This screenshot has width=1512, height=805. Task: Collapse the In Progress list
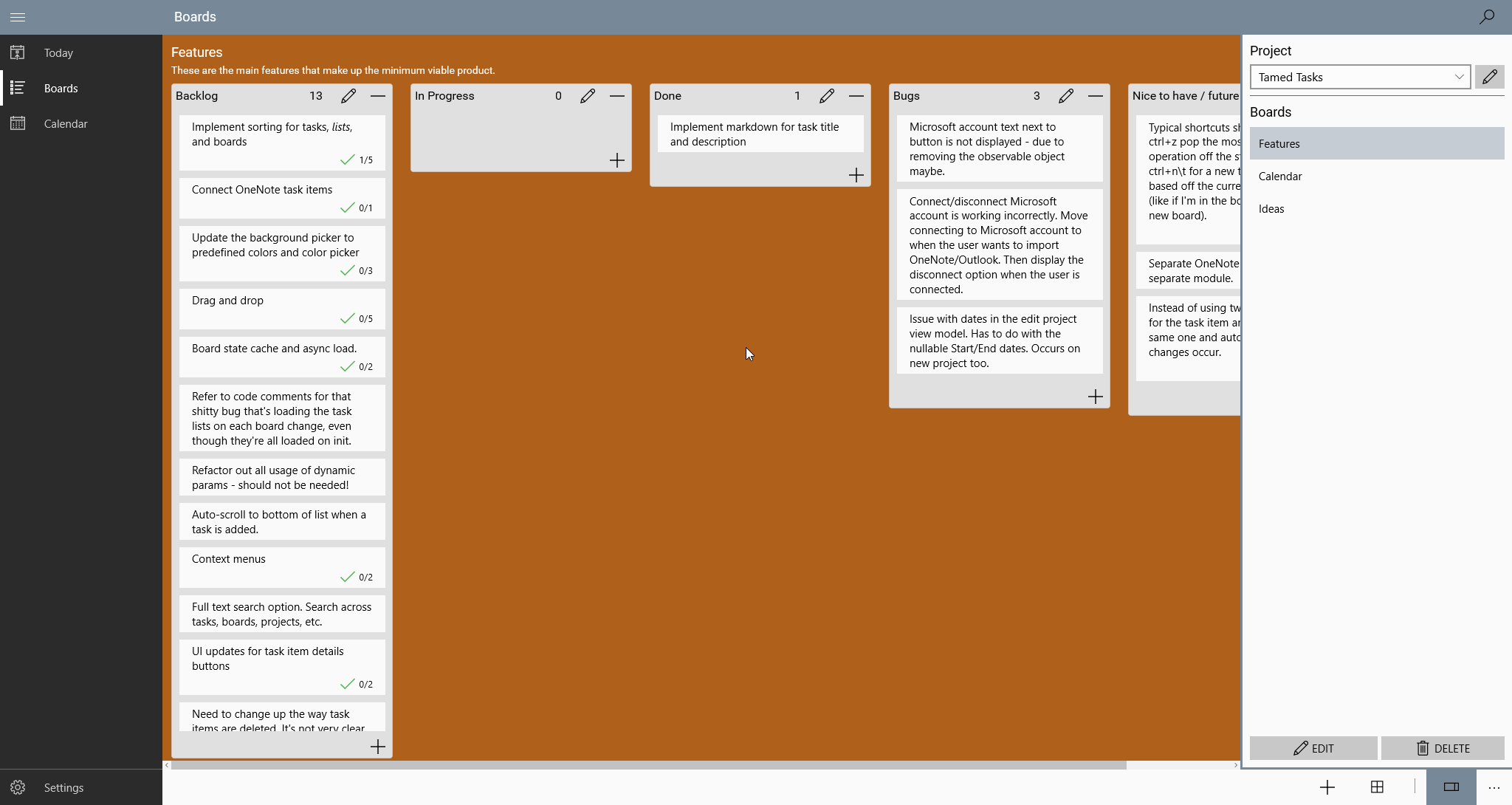[x=617, y=96]
